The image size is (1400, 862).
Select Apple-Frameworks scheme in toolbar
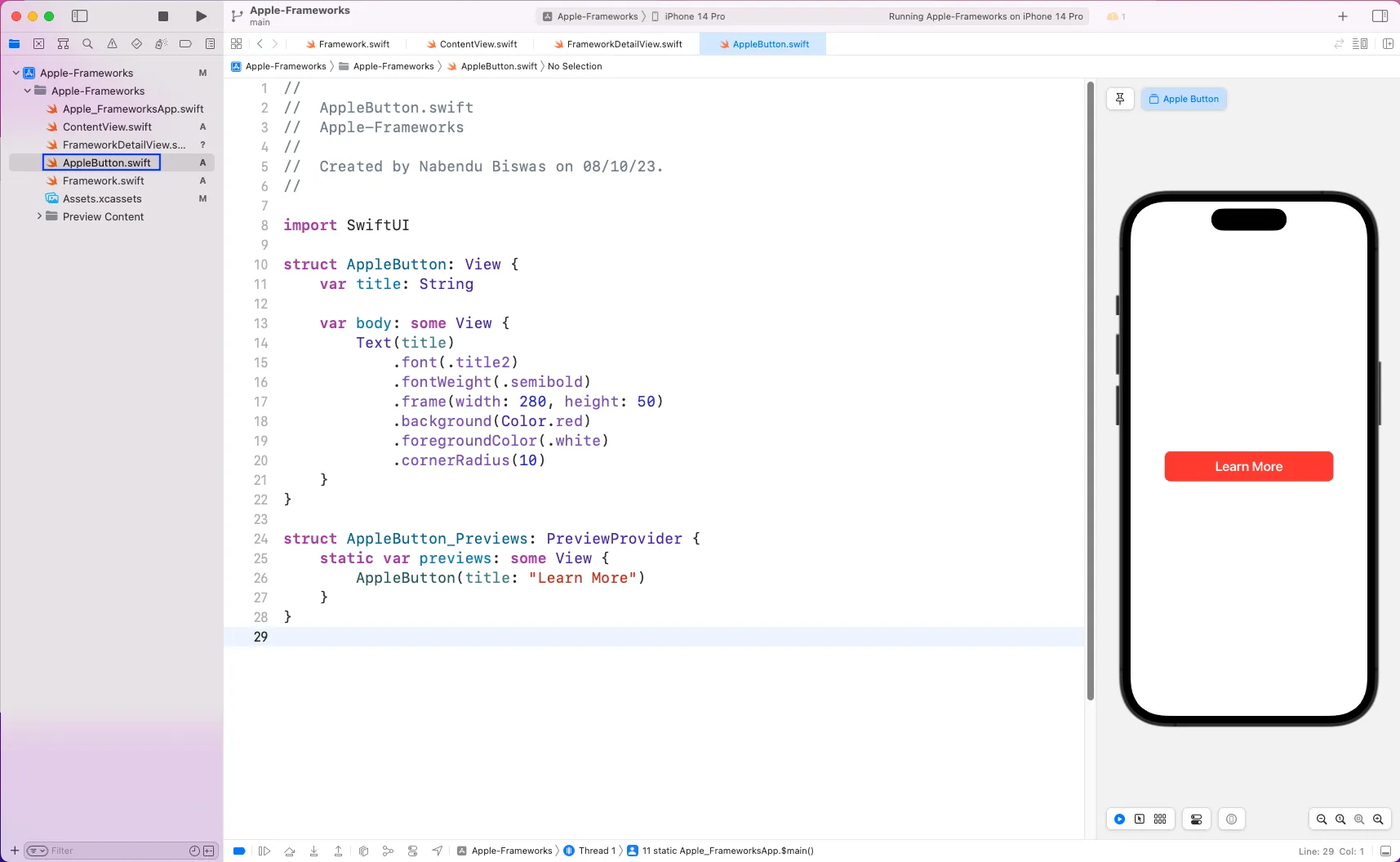tap(590, 16)
